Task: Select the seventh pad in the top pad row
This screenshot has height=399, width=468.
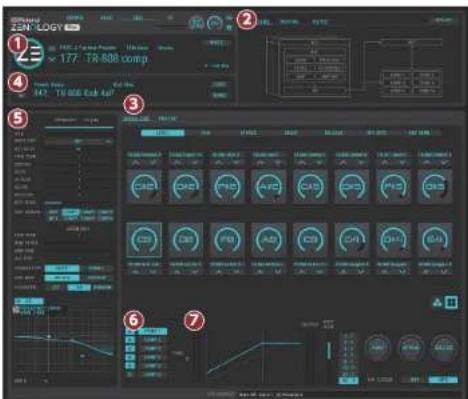Action: tap(393, 186)
